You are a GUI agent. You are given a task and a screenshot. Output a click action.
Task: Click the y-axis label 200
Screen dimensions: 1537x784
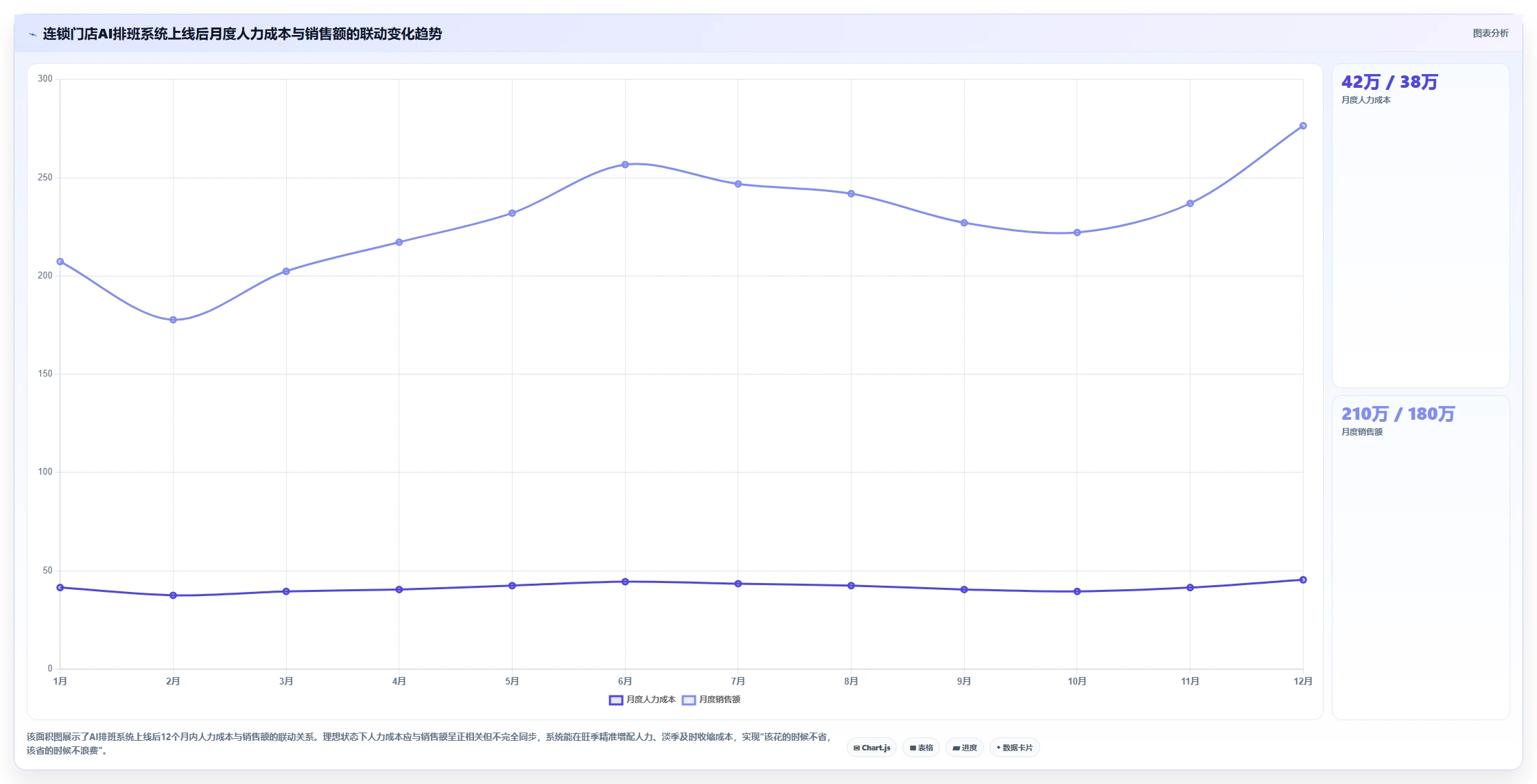(x=45, y=276)
